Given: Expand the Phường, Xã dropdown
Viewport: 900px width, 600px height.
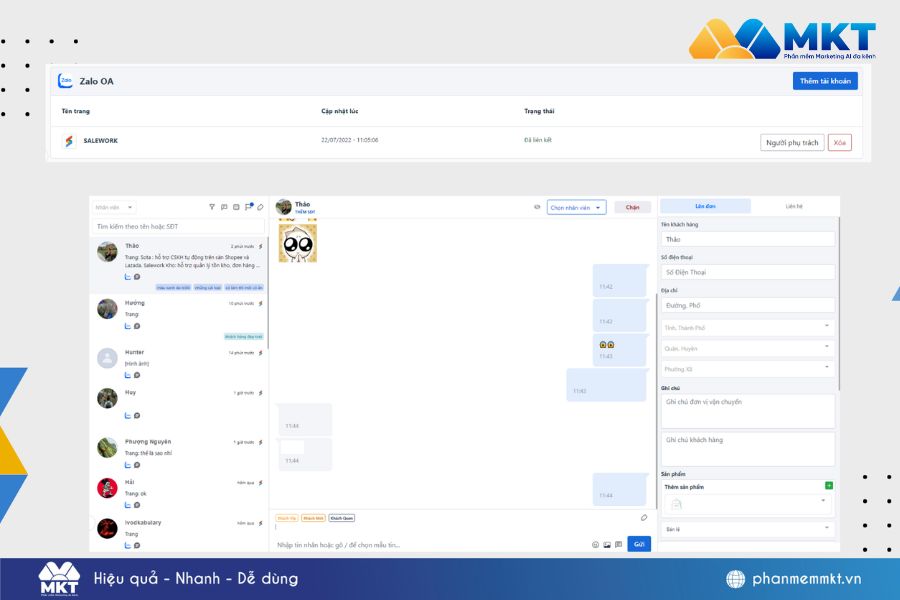Looking at the screenshot, I should tap(748, 369).
